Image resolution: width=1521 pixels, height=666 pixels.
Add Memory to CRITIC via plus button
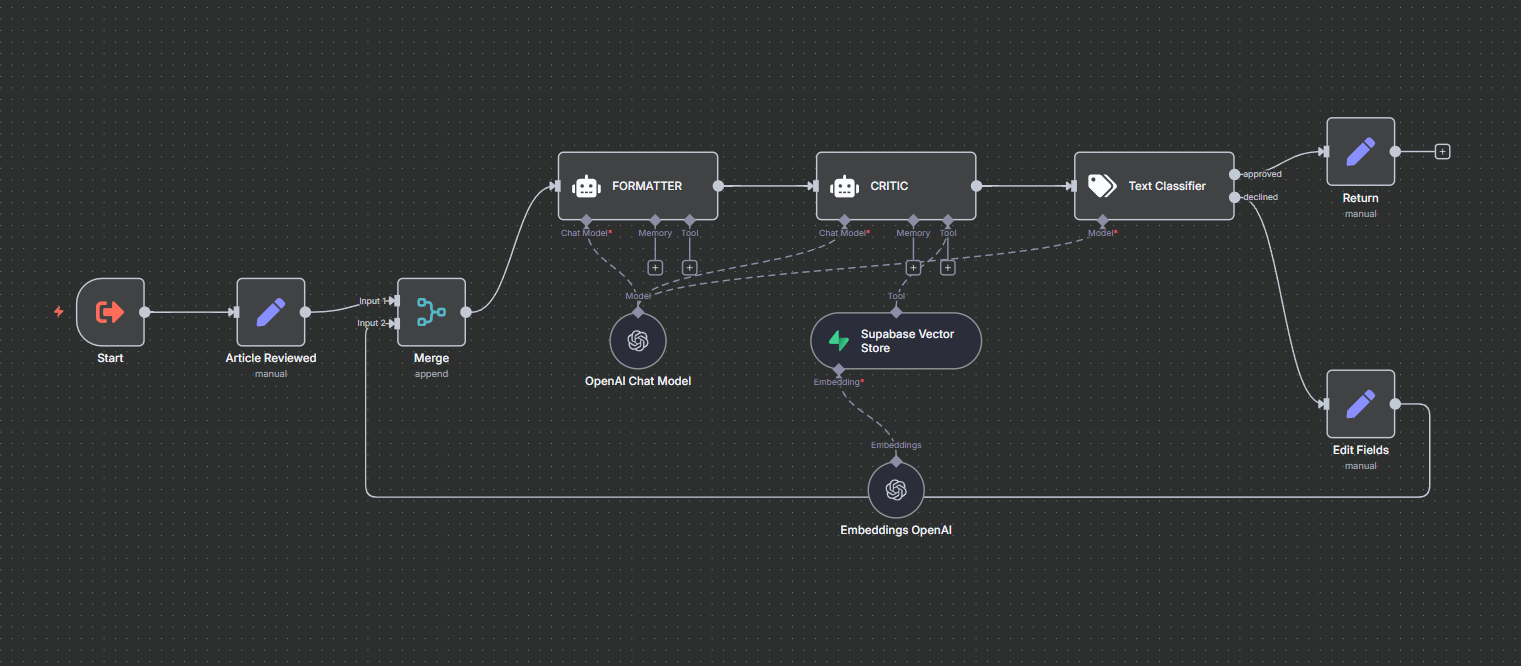pyautogui.click(x=913, y=267)
